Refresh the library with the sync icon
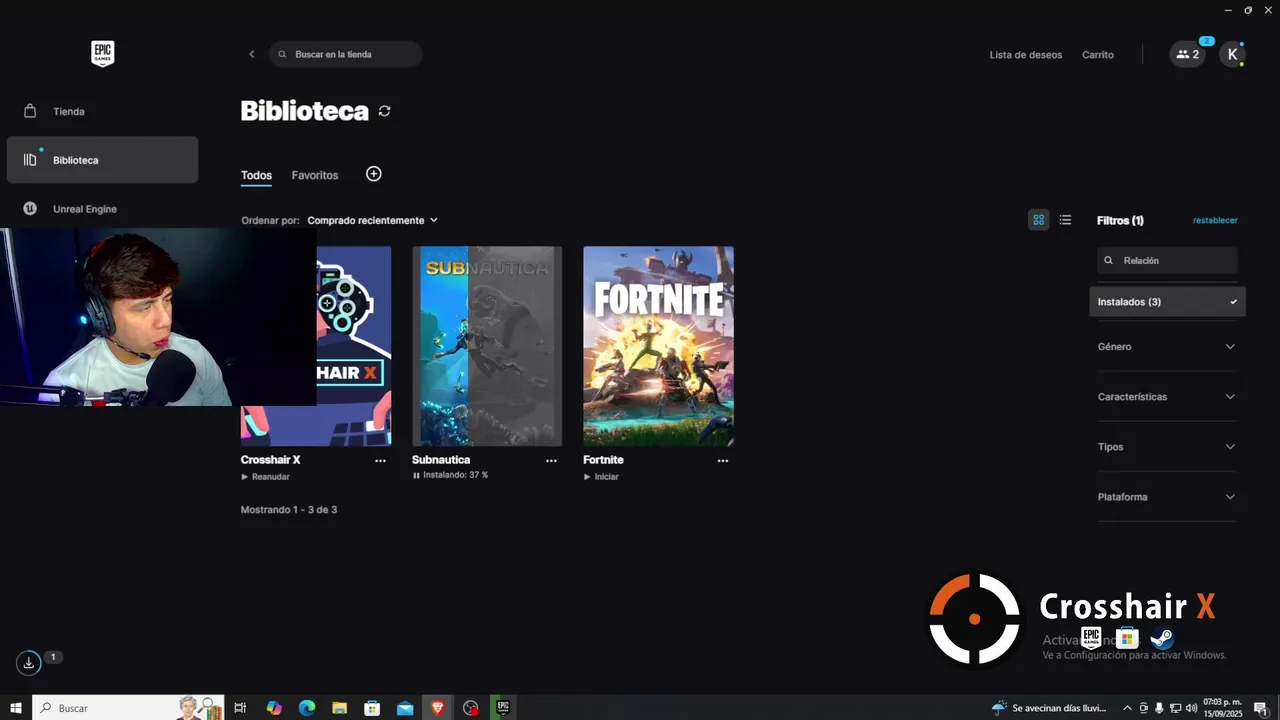The height and width of the screenshot is (720, 1280). click(385, 111)
